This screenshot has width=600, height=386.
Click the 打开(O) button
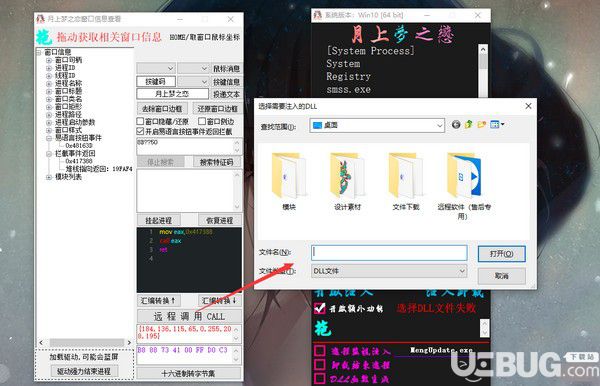(x=501, y=254)
